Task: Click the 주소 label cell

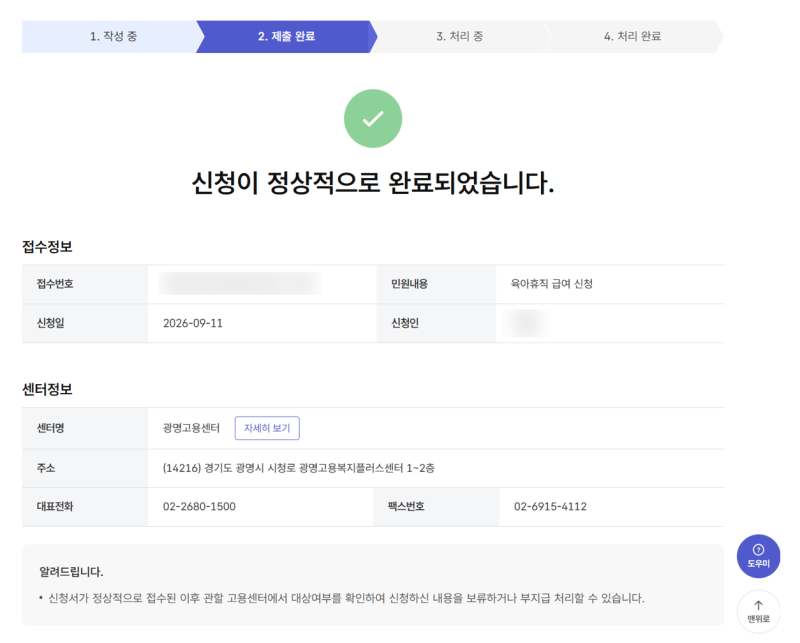Action: (x=85, y=468)
